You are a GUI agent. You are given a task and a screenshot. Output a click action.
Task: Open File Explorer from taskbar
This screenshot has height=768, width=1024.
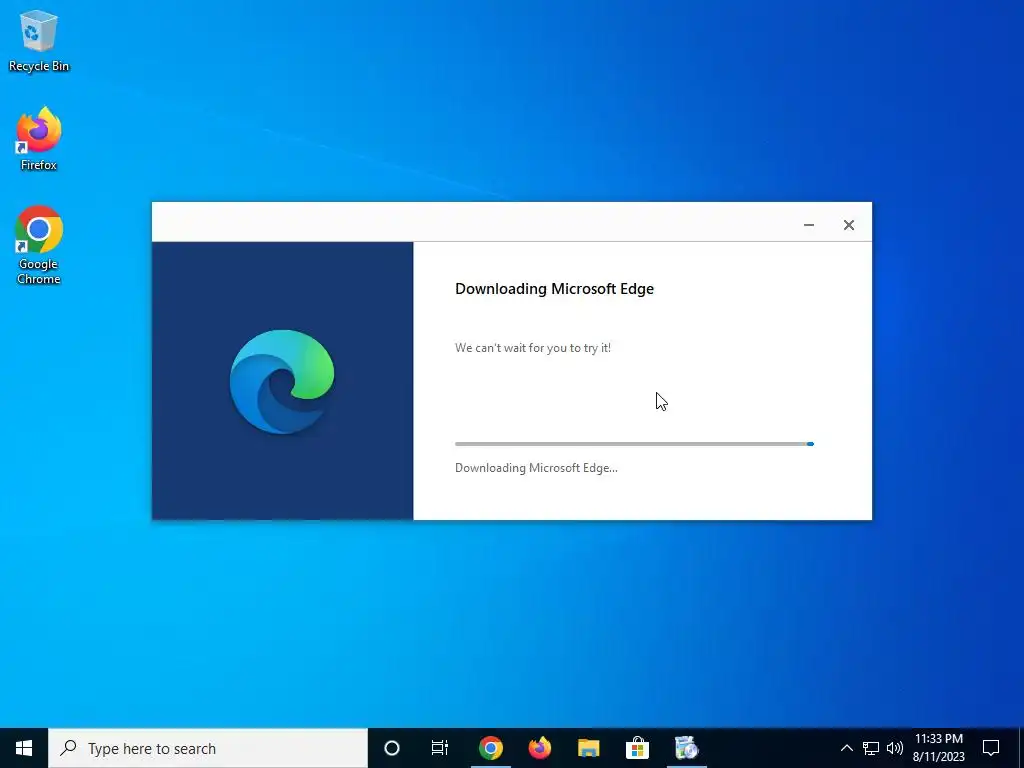tap(588, 748)
